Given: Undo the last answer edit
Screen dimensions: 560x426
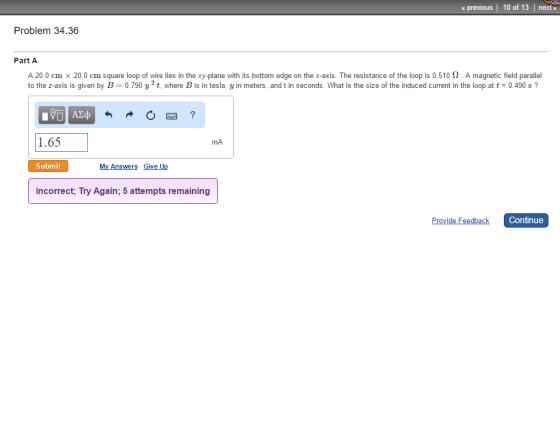Looking at the screenshot, I should tap(109, 115).
